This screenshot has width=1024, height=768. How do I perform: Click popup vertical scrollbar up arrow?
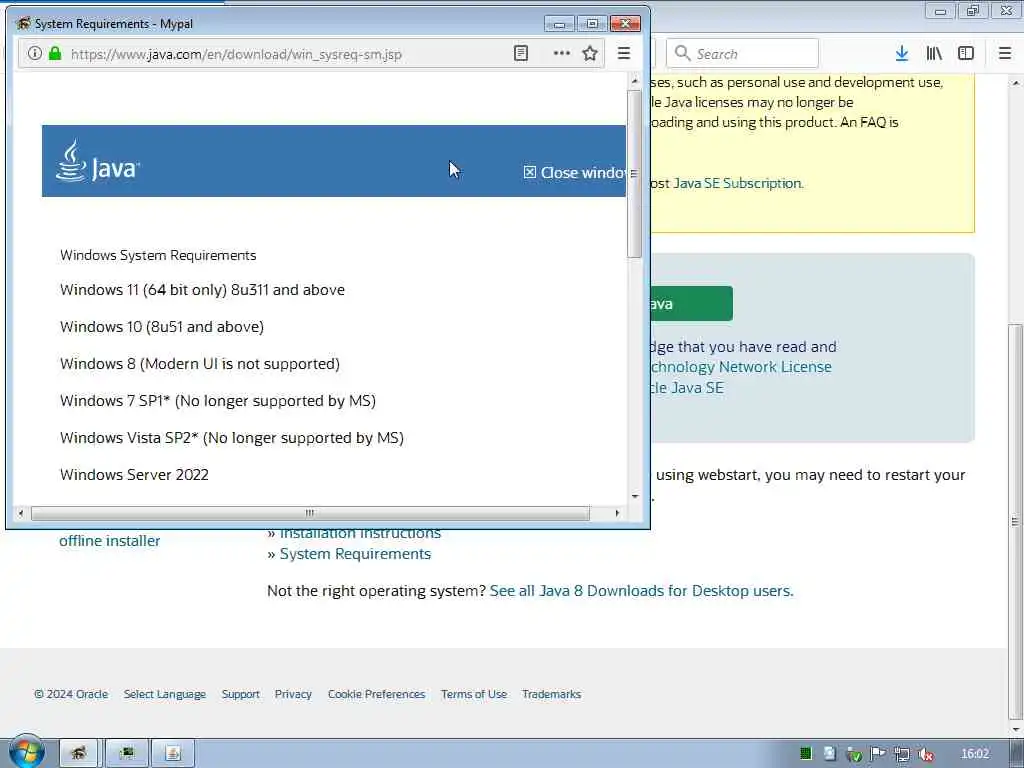(x=635, y=81)
